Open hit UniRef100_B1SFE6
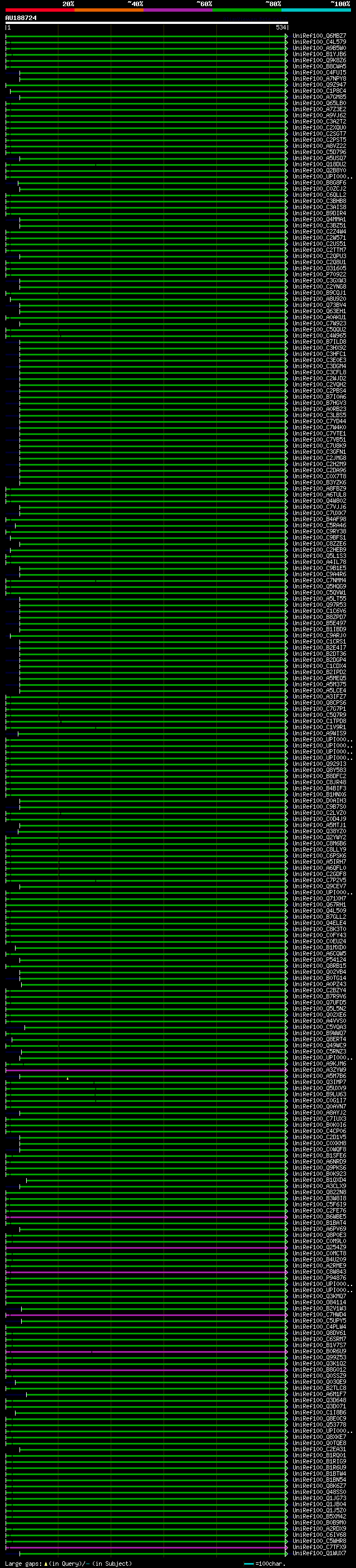Viewport: 356px width, 1568px height. pyautogui.click(x=319, y=1155)
